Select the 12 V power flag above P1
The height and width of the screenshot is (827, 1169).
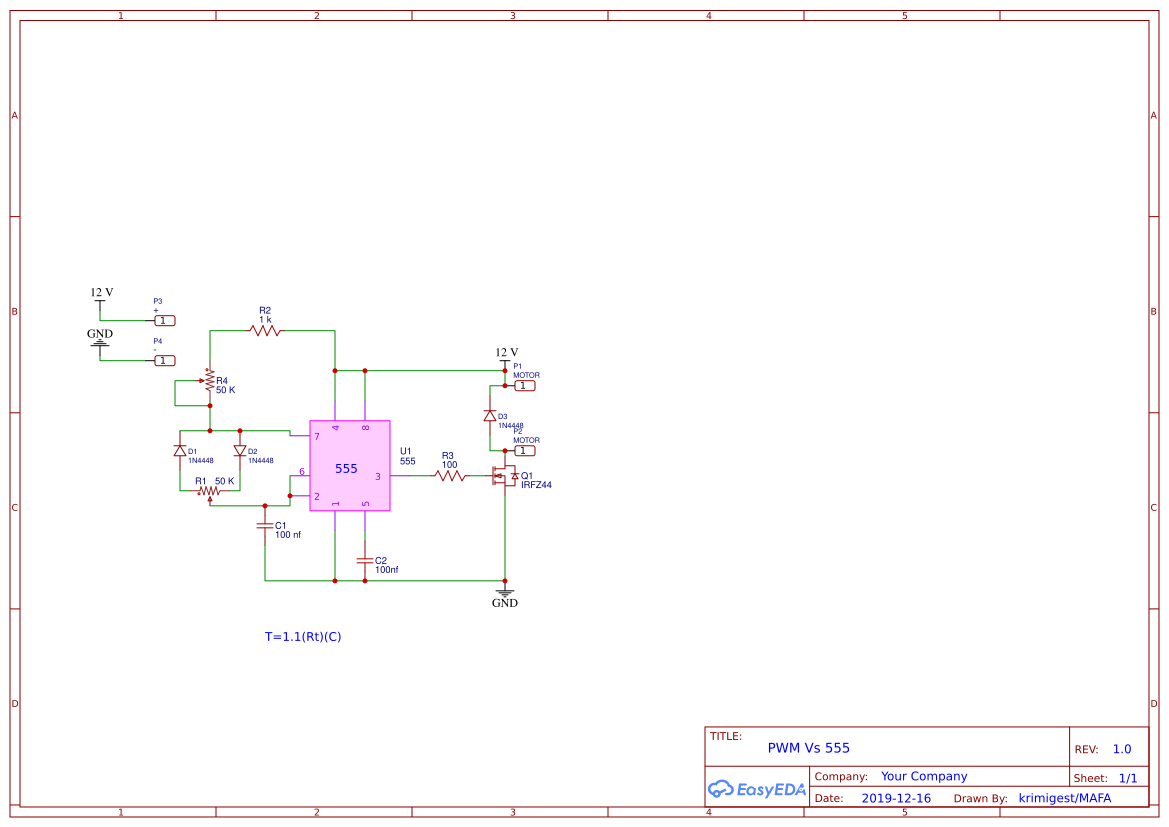(505, 357)
